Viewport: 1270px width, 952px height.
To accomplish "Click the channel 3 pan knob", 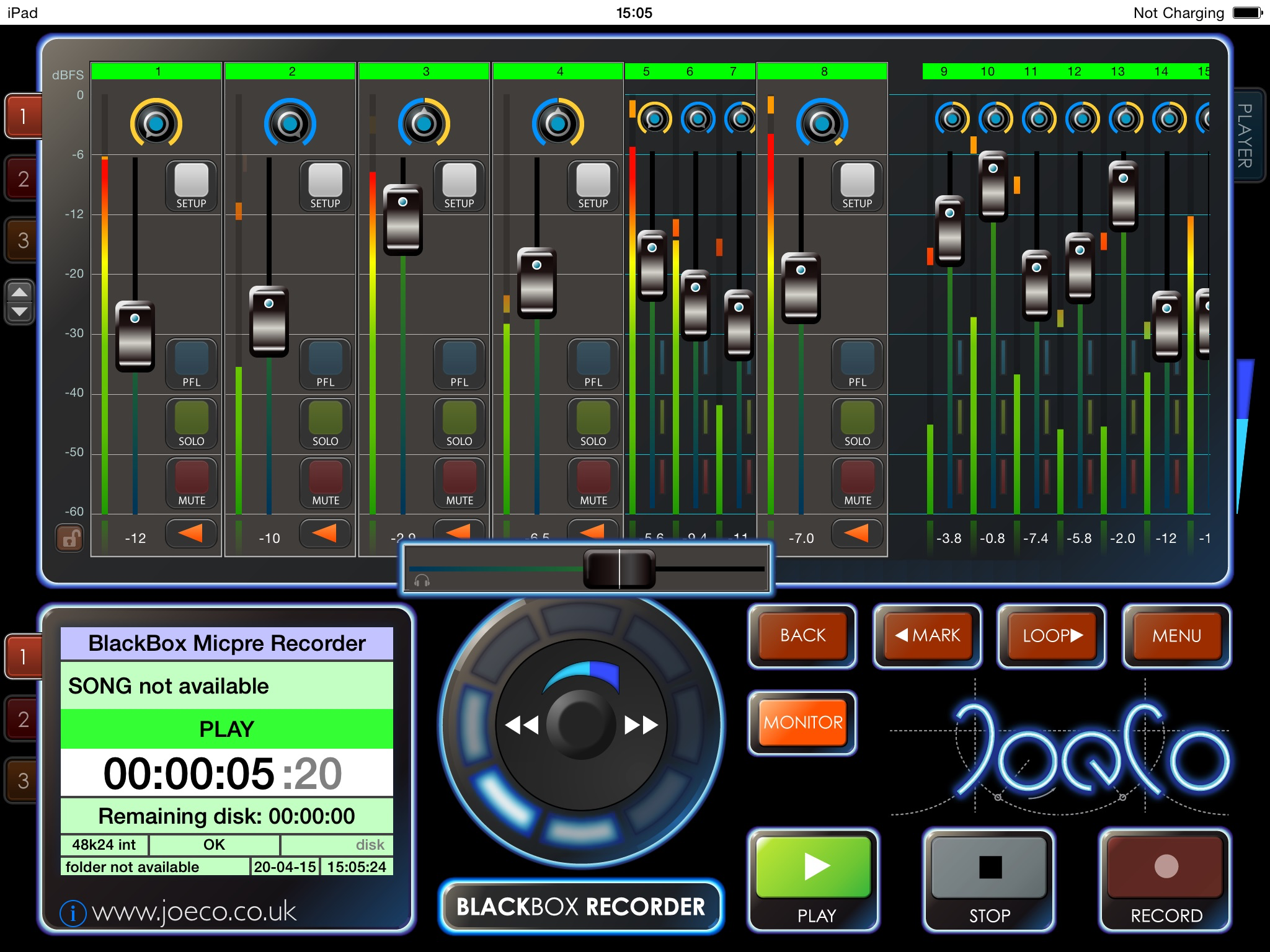I will click(x=424, y=123).
